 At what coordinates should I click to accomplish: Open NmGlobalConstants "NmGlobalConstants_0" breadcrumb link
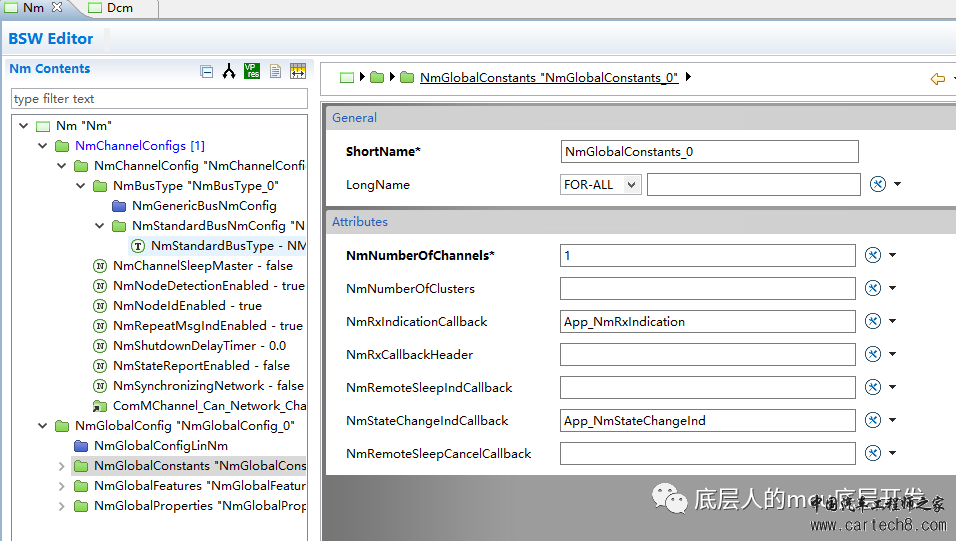click(x=549, y=77)
